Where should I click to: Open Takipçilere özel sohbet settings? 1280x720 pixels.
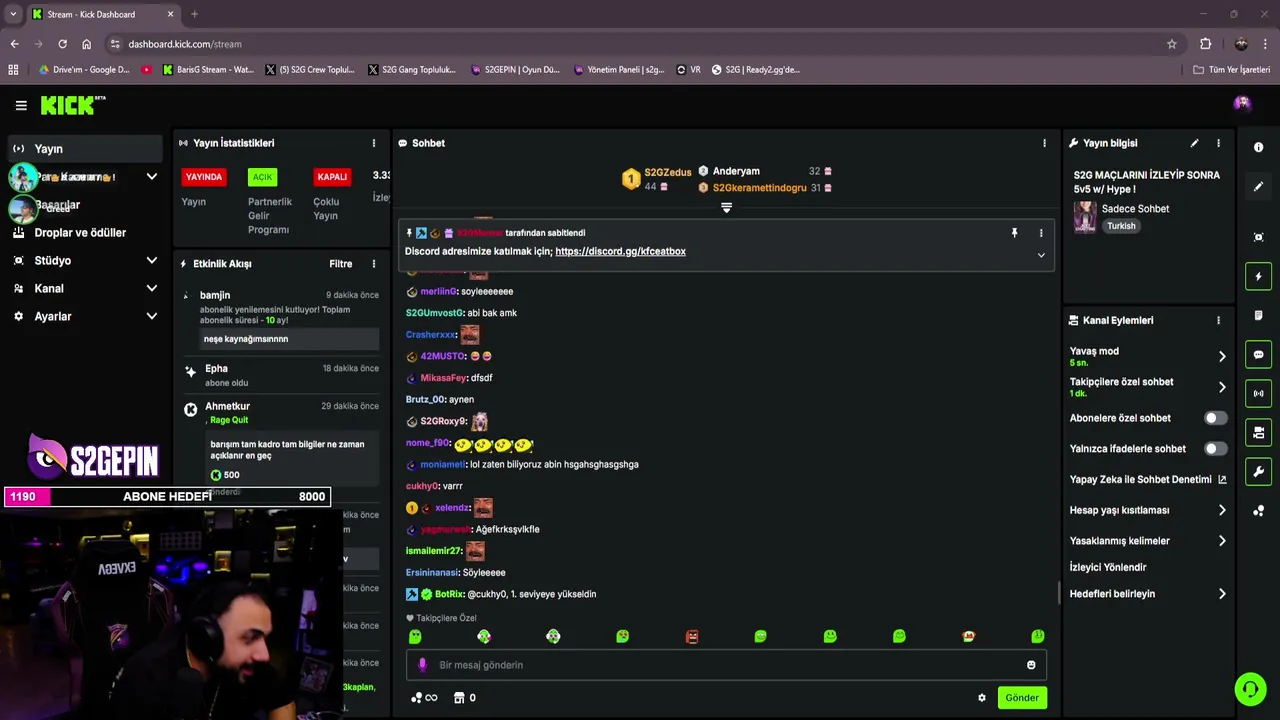click(x=1148, y=387)
